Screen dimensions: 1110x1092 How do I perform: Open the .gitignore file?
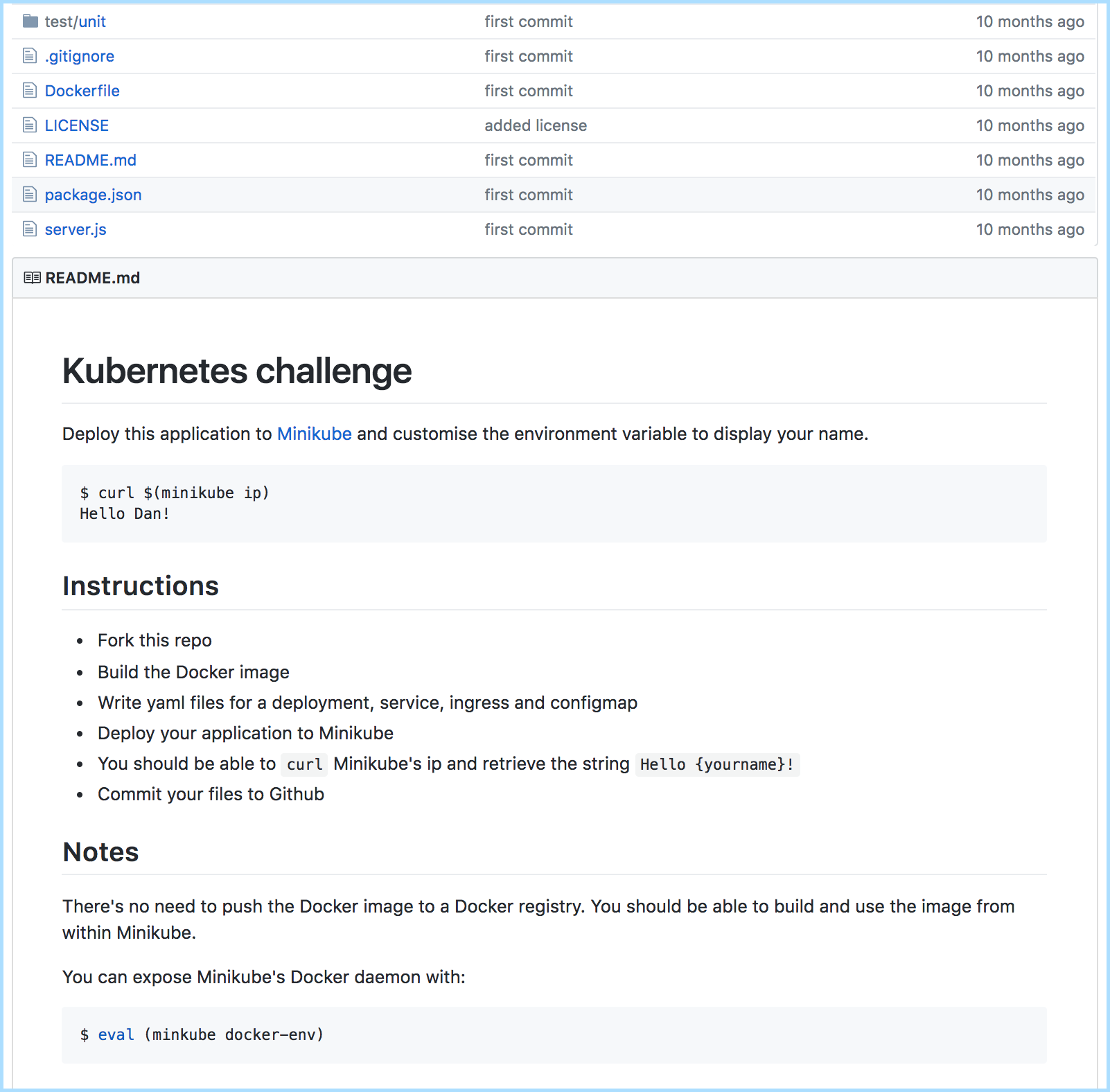tap(80, 56)
